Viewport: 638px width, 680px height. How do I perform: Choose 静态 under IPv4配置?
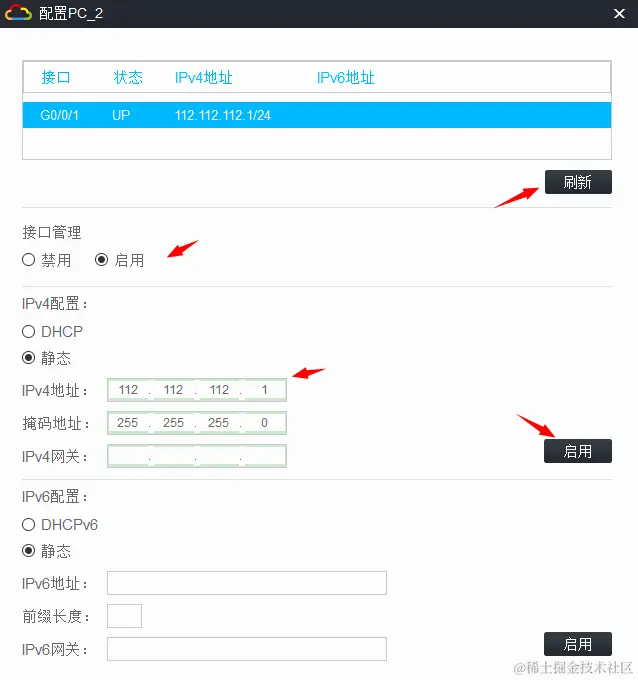[29, 358]
